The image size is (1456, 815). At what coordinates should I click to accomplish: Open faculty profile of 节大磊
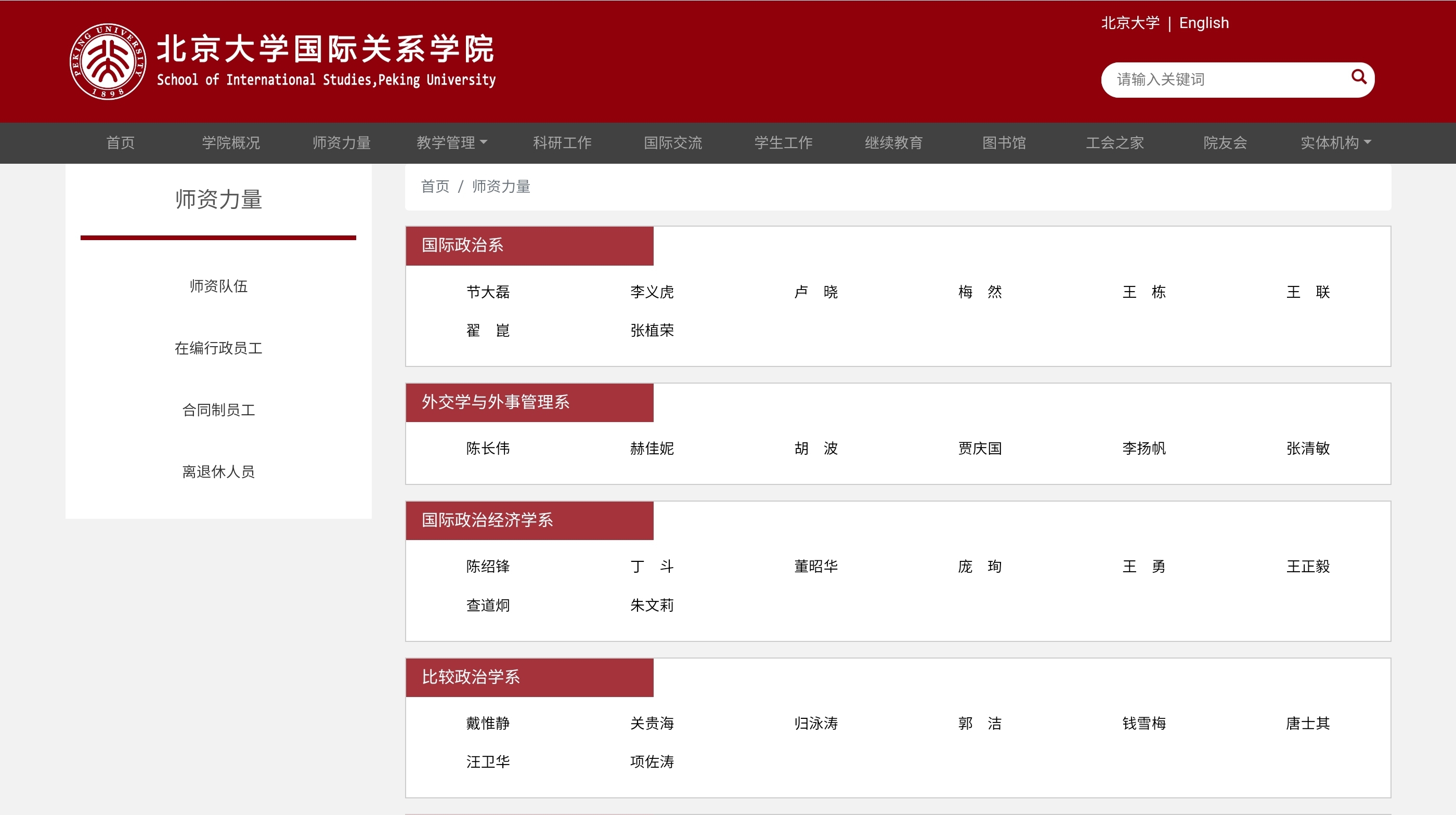coord(488,292)
